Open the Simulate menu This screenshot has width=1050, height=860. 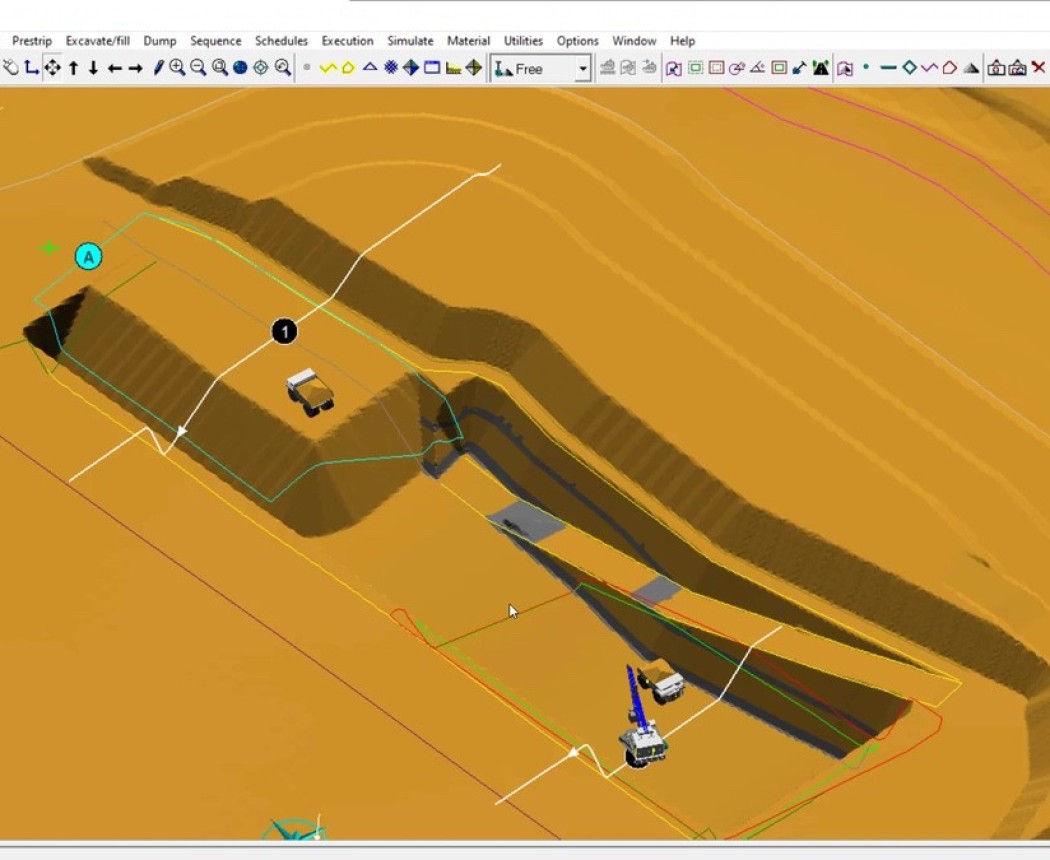(x=410, y=41)
